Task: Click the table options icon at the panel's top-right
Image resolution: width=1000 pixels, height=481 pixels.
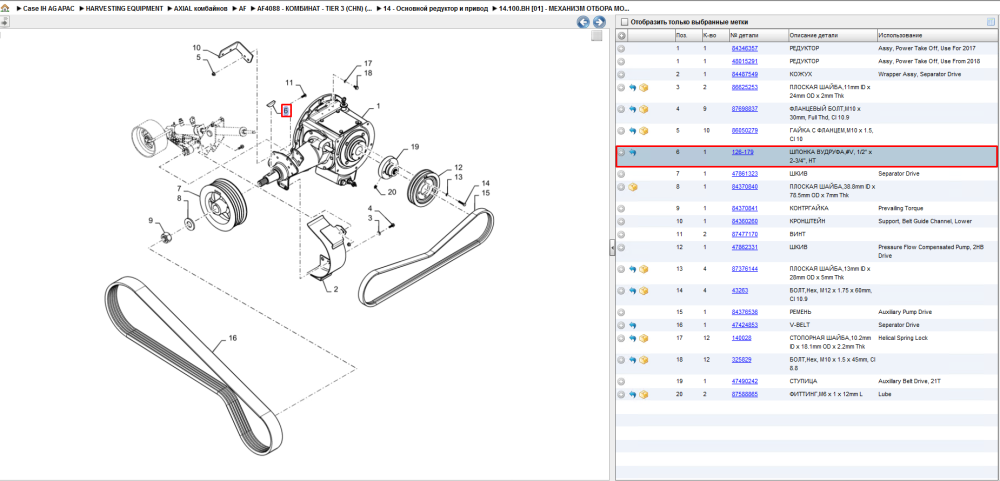Action: tap(990, 22)
